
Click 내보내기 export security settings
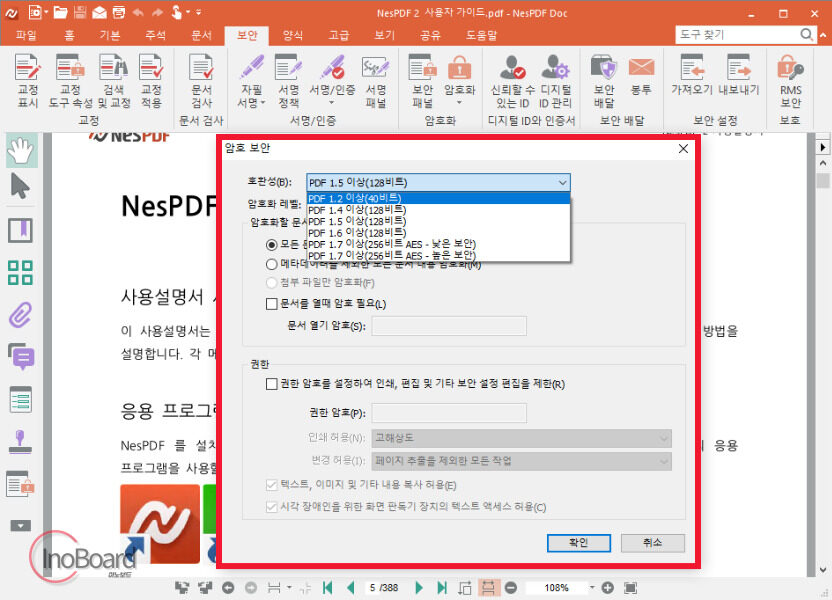739,76
